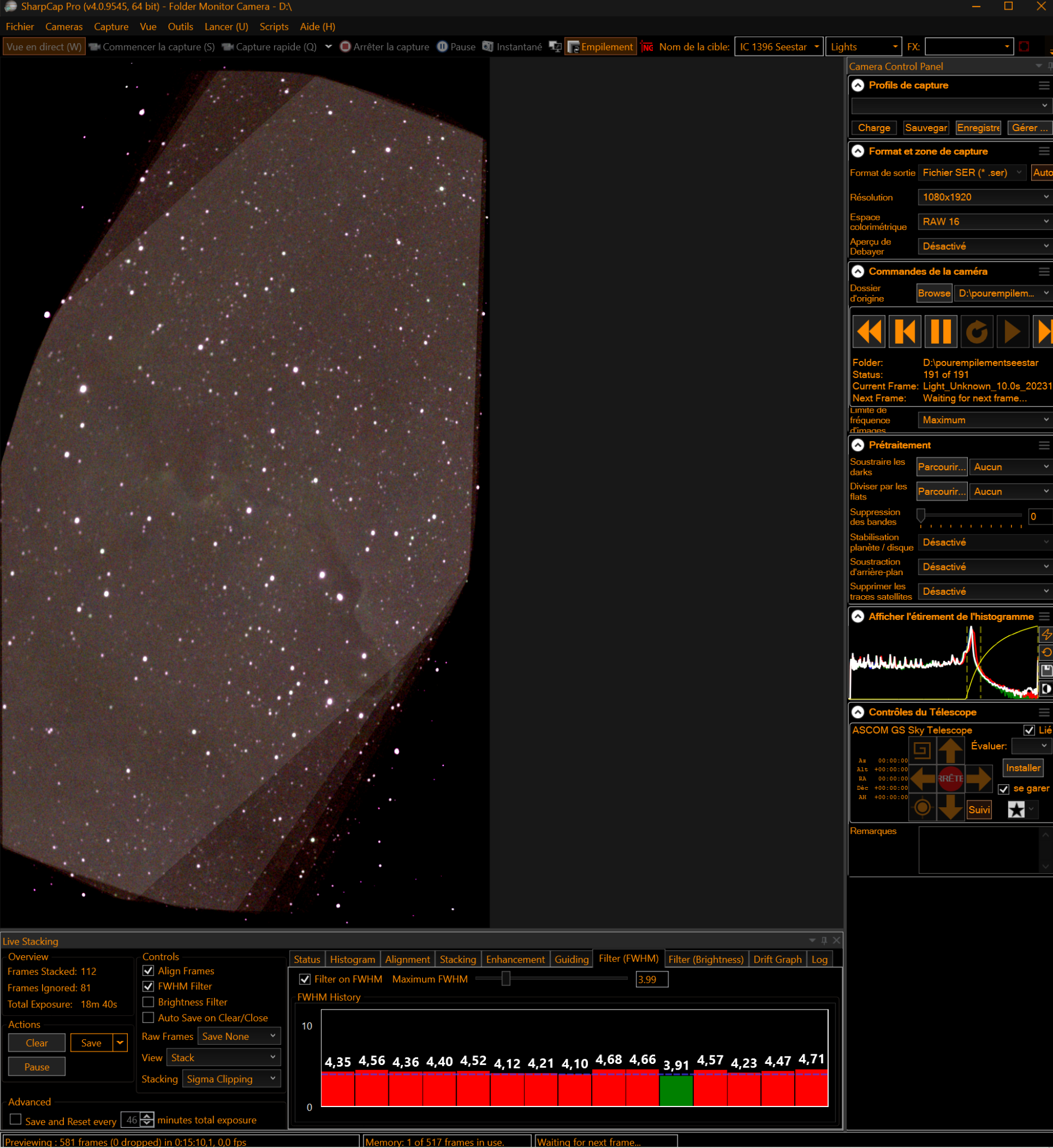1053x1148 pixels.
Task: Click the red telescope stop button
Action: point(950,779)
